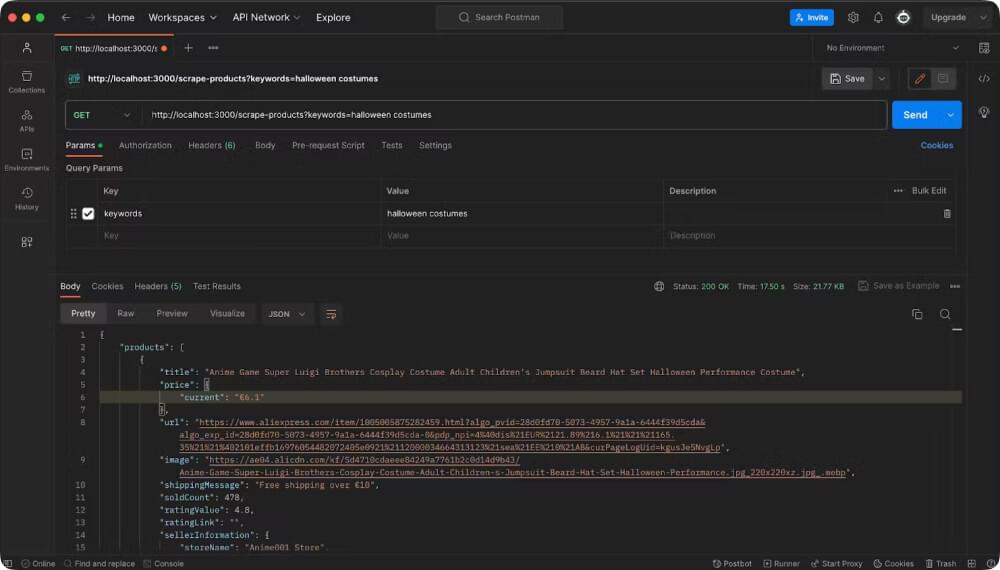Open Runner from the status bar
The image size is (1000, 570).
coord(781,564)
